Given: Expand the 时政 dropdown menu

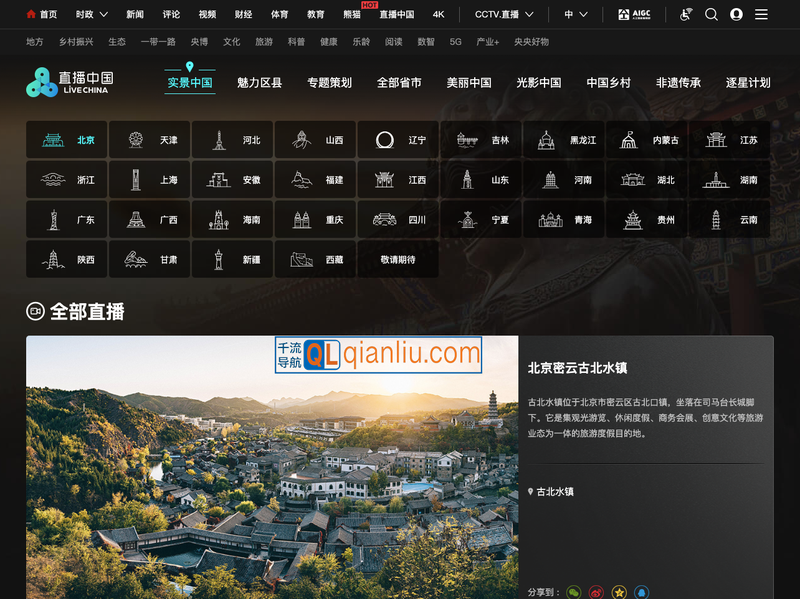Looking at the screenshot, I should pyautogui.click(x=90, y=14).
